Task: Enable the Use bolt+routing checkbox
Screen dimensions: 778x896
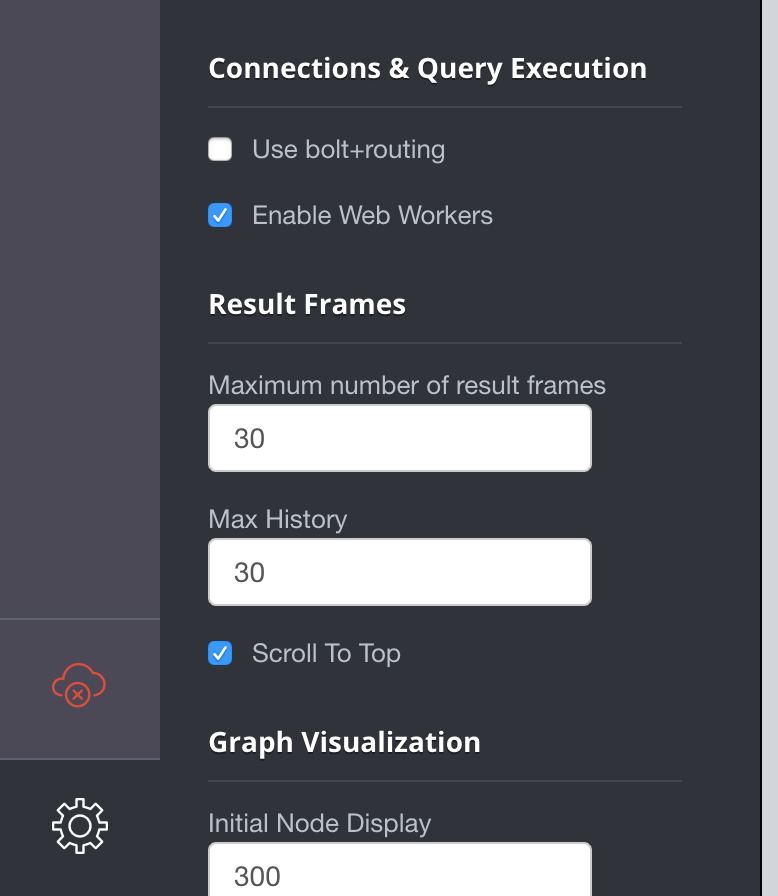Action: (220, 149)
